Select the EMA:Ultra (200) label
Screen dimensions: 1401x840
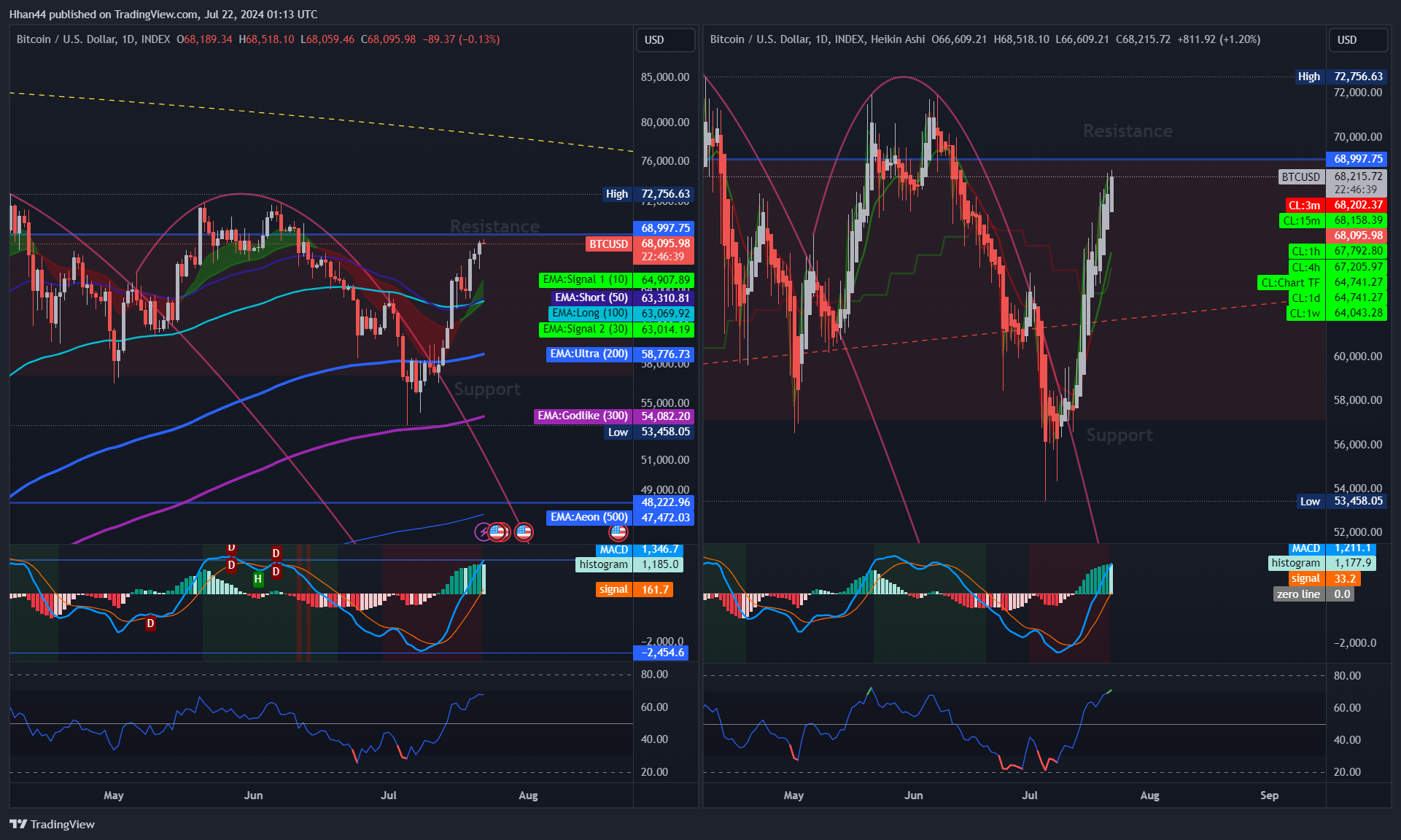pos(589,354)
